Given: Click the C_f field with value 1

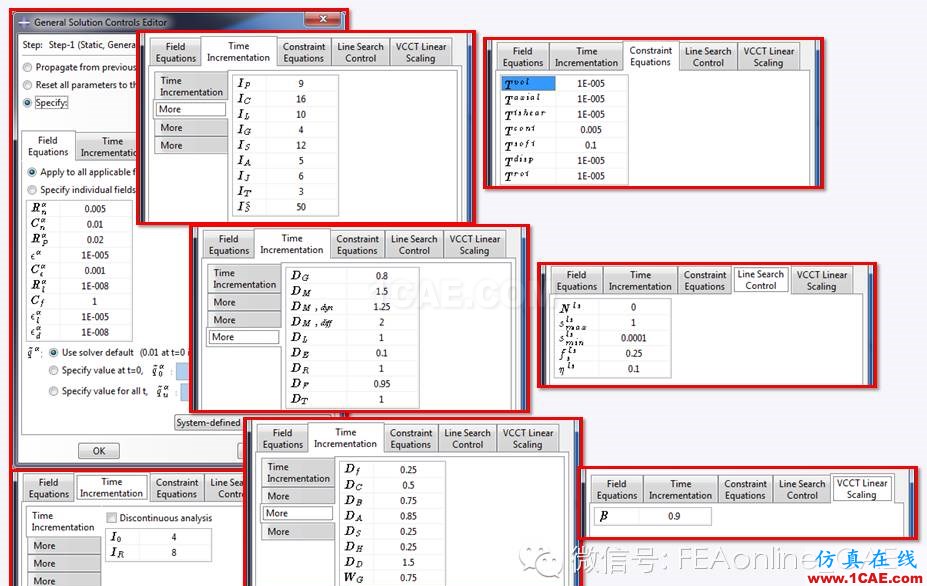Looking at the screenshot, I should 95,301.
